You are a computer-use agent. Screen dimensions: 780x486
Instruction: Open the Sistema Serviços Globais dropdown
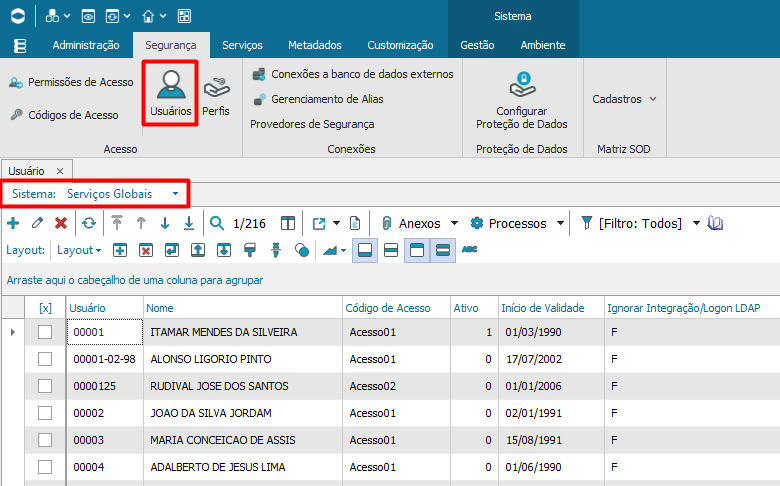(x=175, y=194)
